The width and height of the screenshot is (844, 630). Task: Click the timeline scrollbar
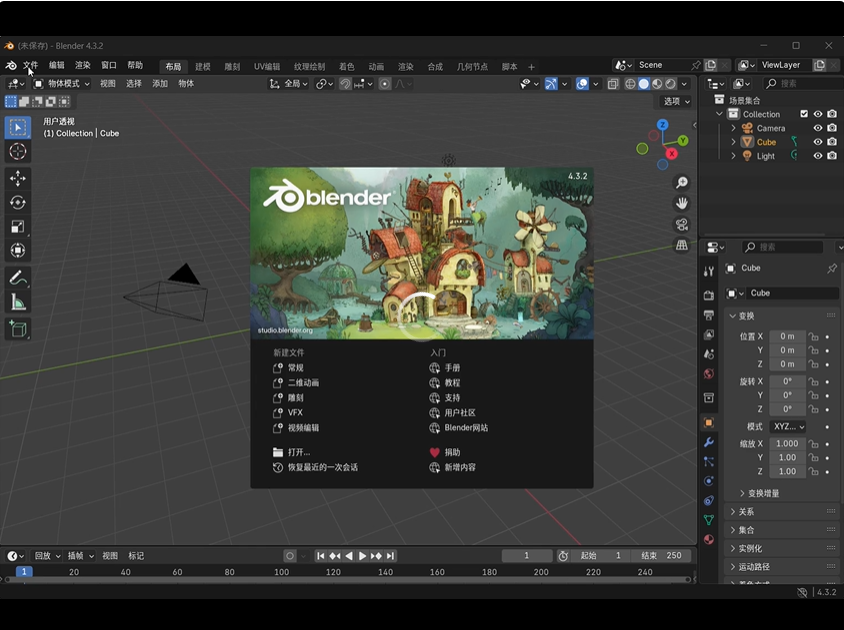348,580
